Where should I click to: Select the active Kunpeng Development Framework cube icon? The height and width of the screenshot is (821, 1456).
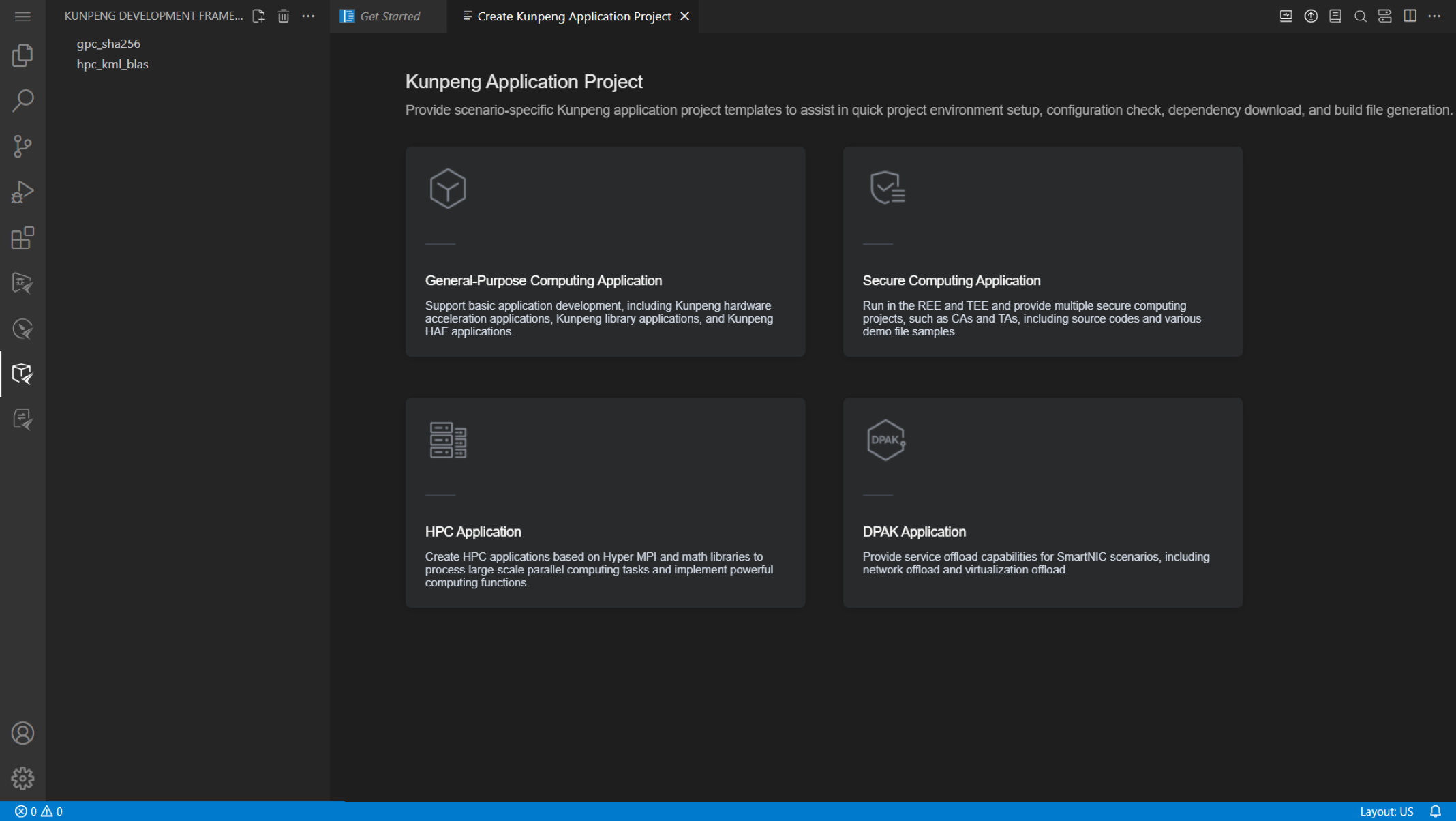(22, 374)
